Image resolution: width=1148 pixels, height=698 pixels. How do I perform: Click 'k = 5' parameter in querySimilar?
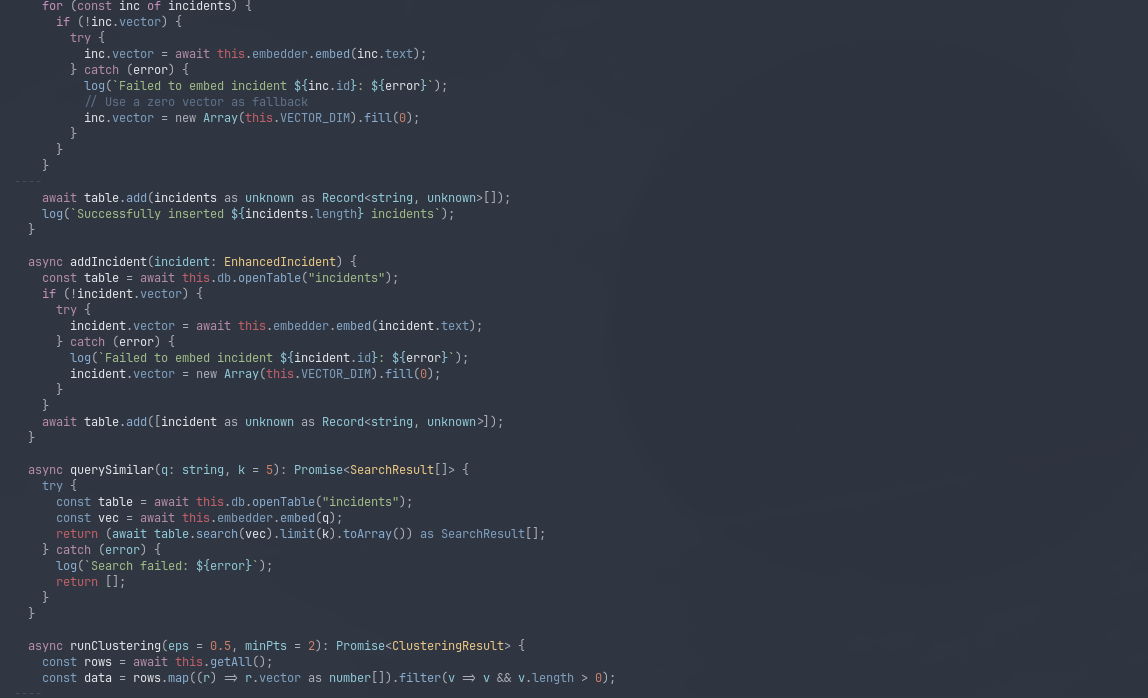tap(255, 470)
